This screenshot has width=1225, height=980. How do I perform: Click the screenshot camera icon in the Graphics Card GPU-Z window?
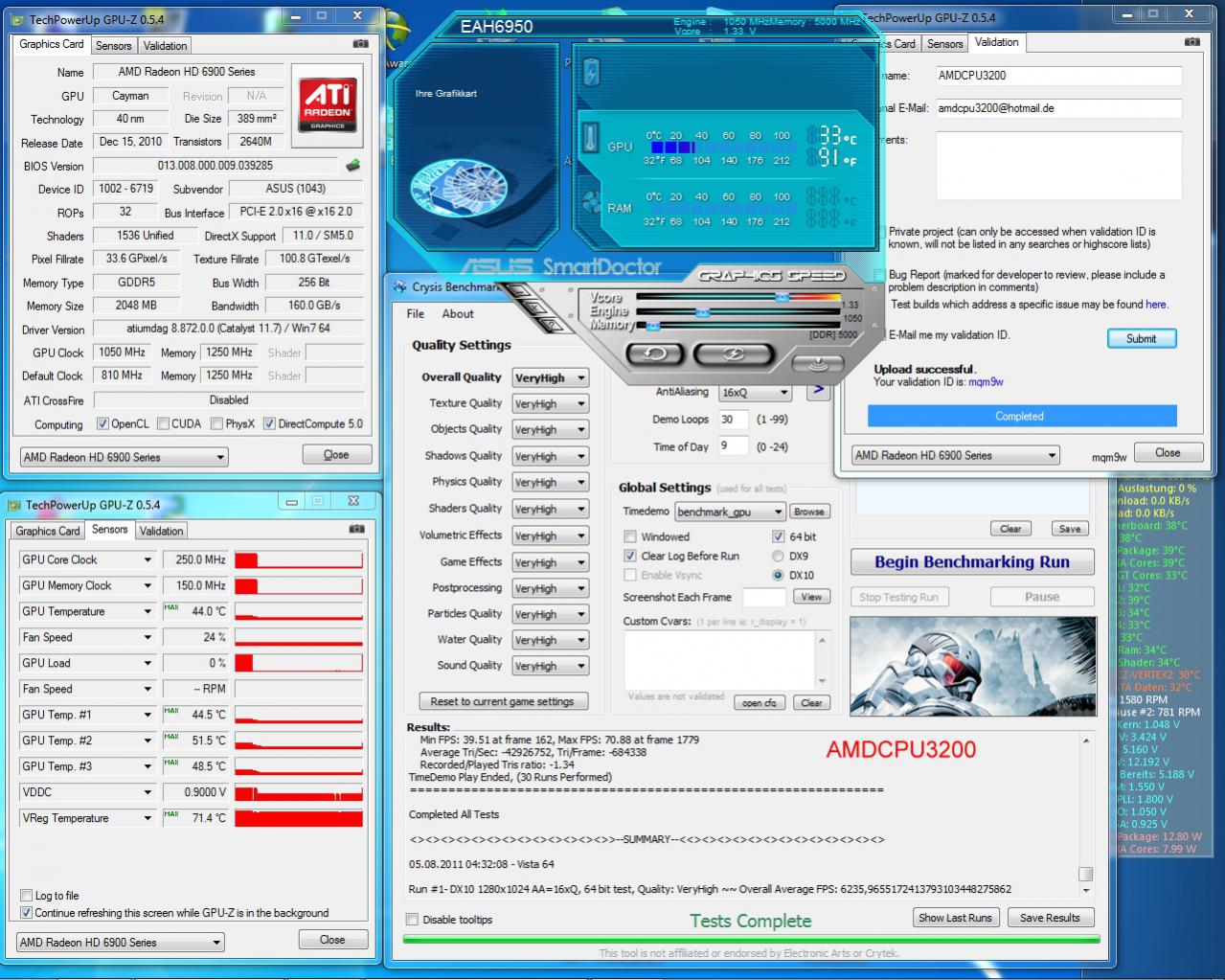tap(360, 44)
